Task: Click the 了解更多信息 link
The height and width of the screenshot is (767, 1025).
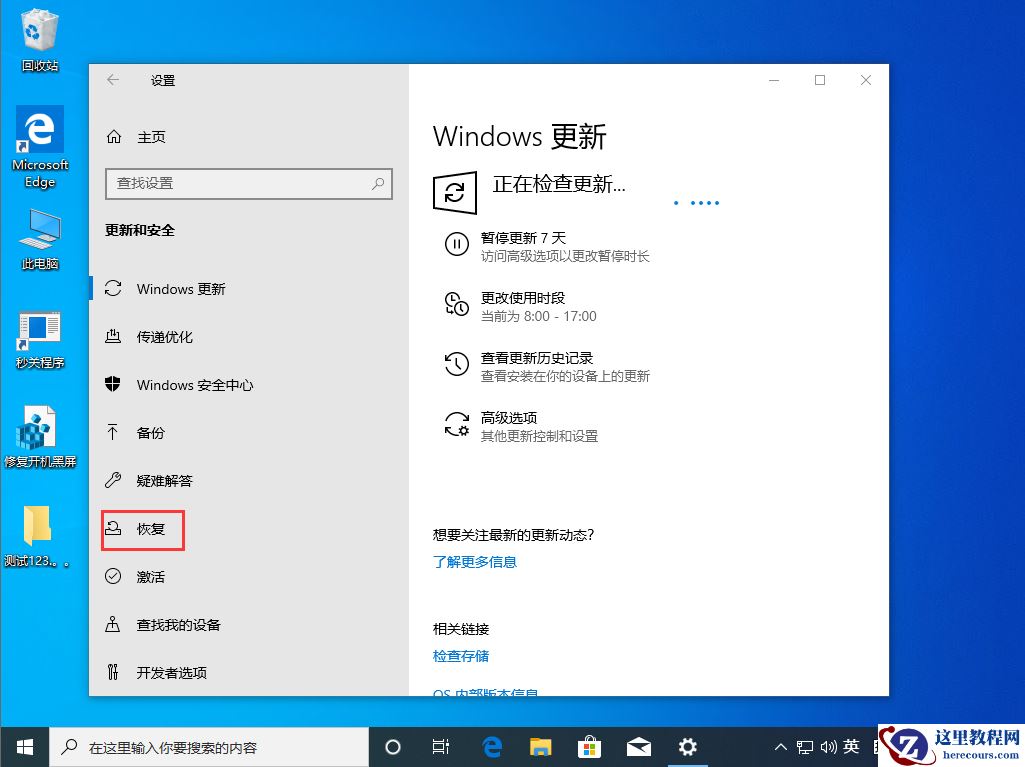Action: point(475,562)
